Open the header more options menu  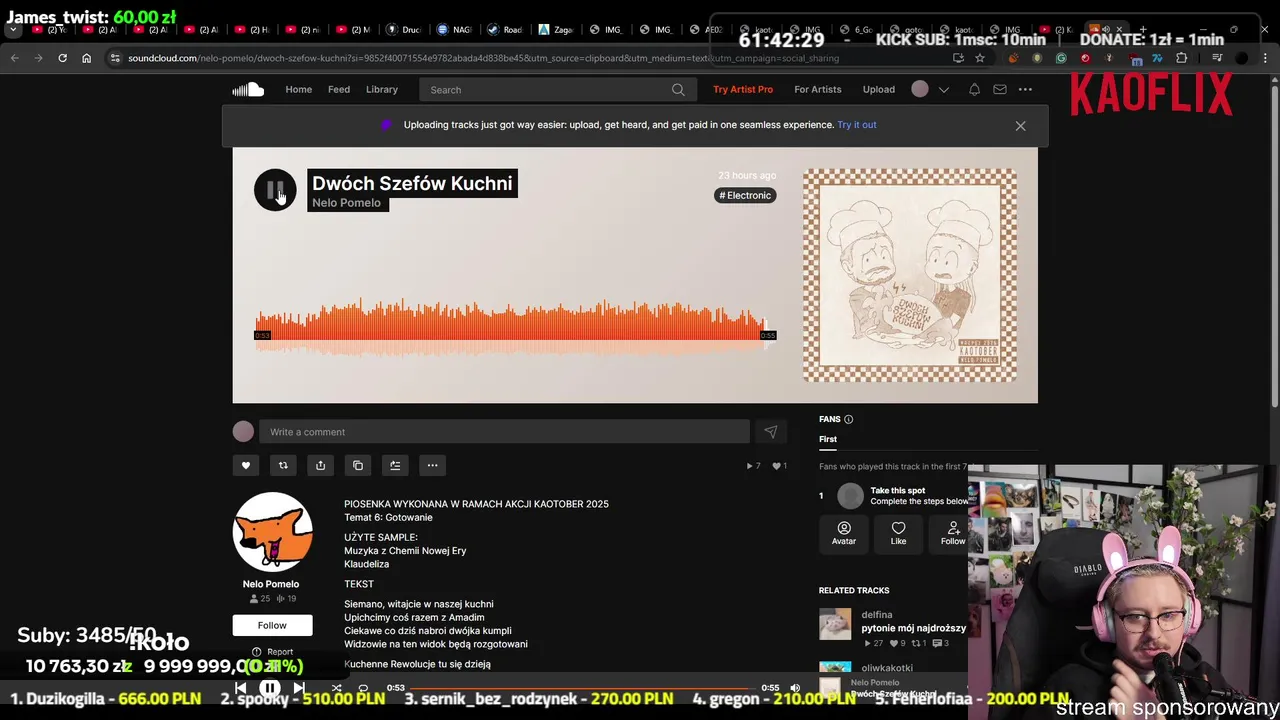point(1025,90)
